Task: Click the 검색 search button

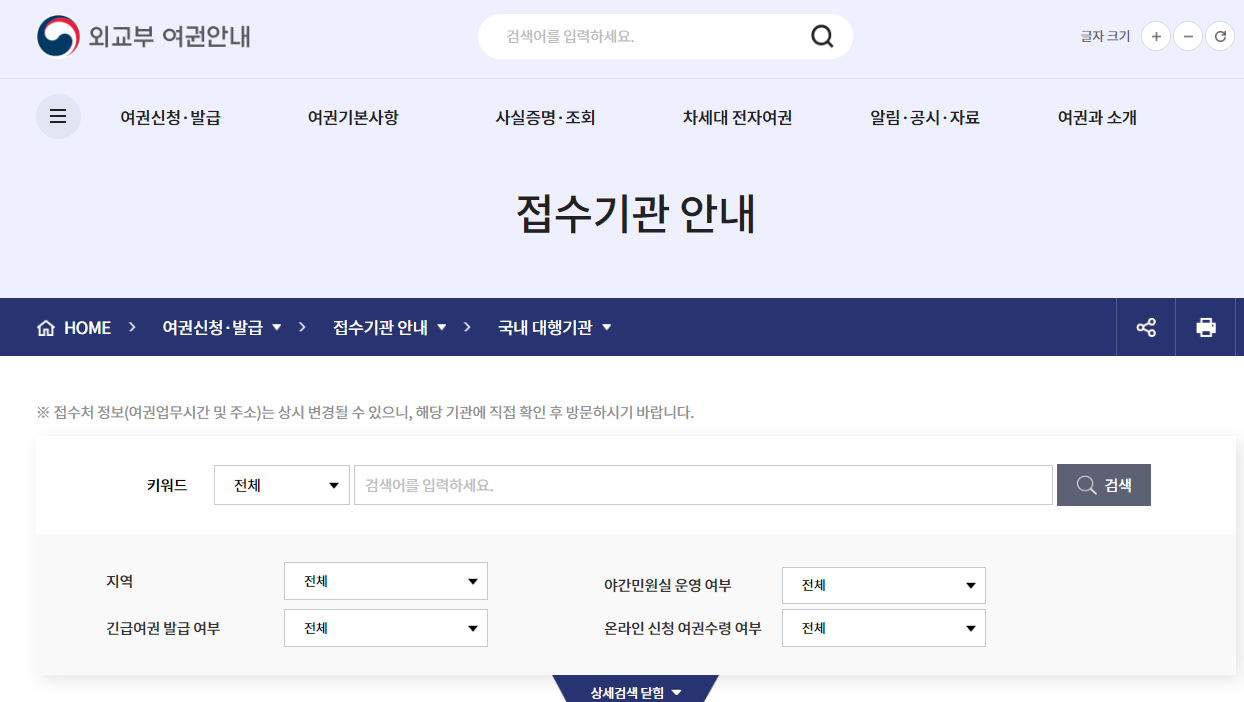Action: coord(1103,485)
